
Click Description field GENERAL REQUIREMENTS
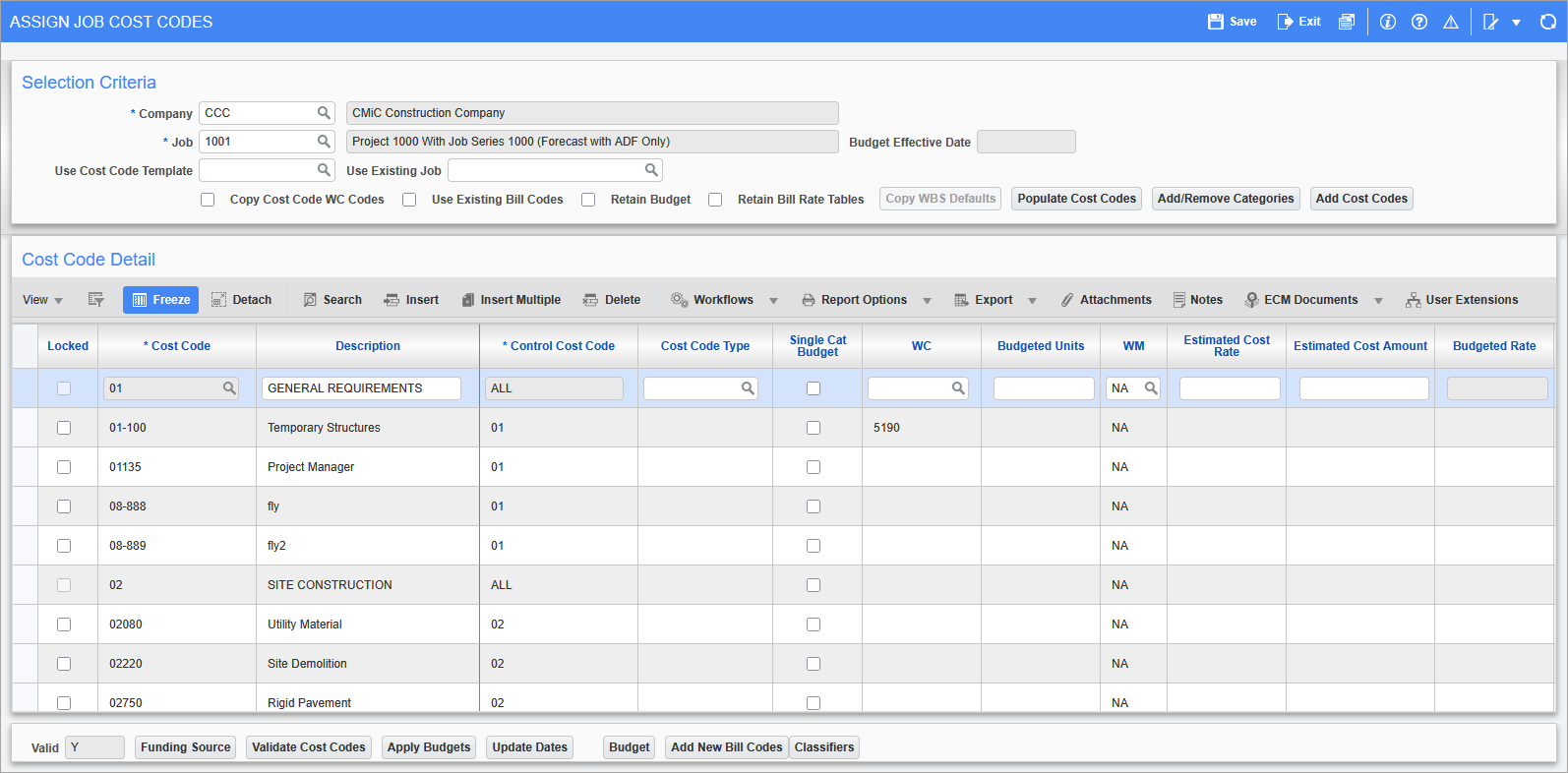click(361, 388)
